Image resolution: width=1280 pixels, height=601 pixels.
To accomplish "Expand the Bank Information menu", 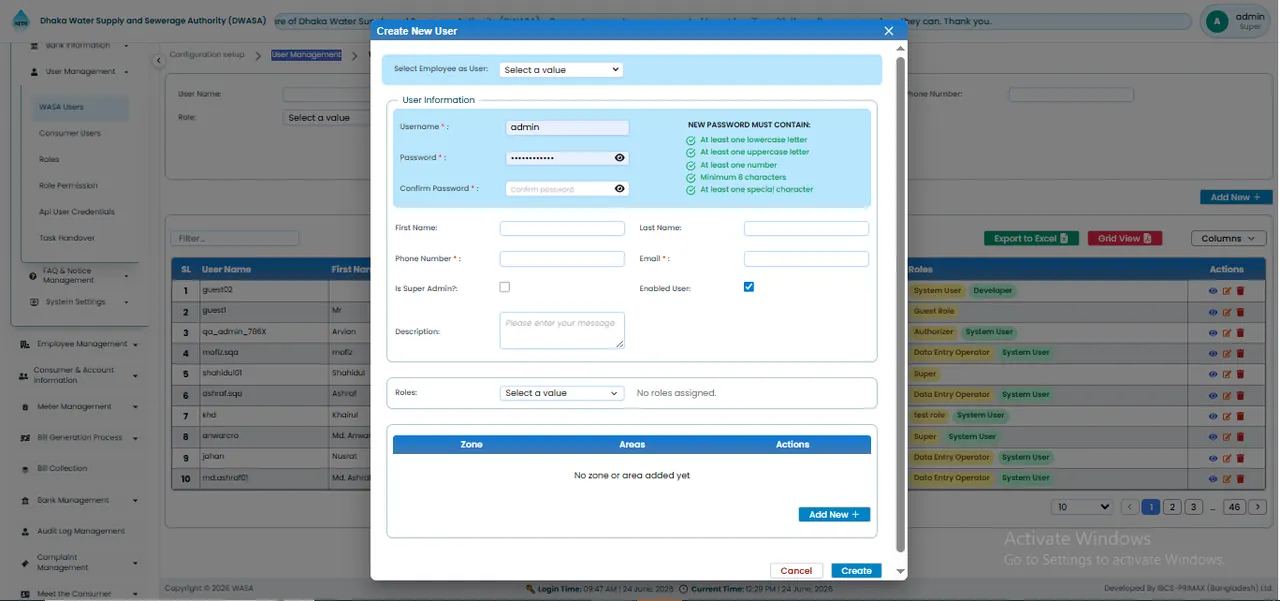I will pos(79,45).
